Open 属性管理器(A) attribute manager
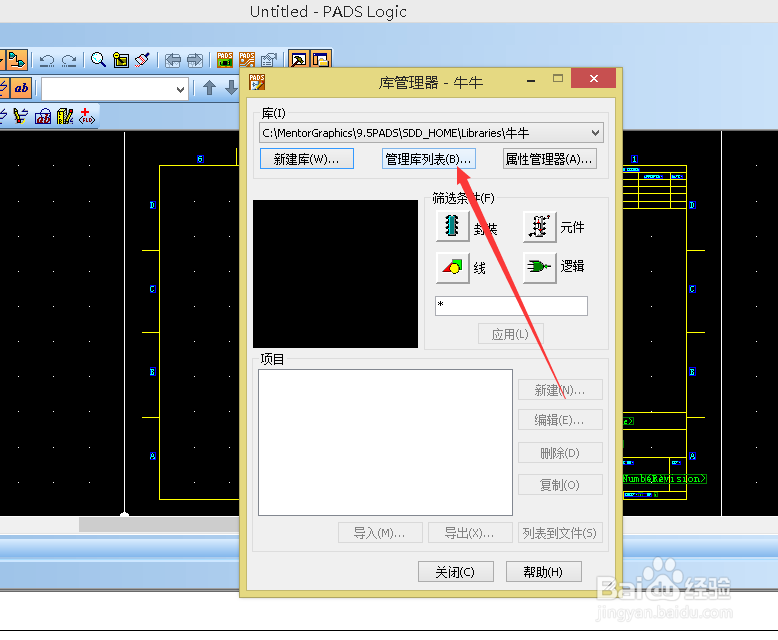Image resolution: width=778 pixels, height=640 pixels. tap(550, 159)
